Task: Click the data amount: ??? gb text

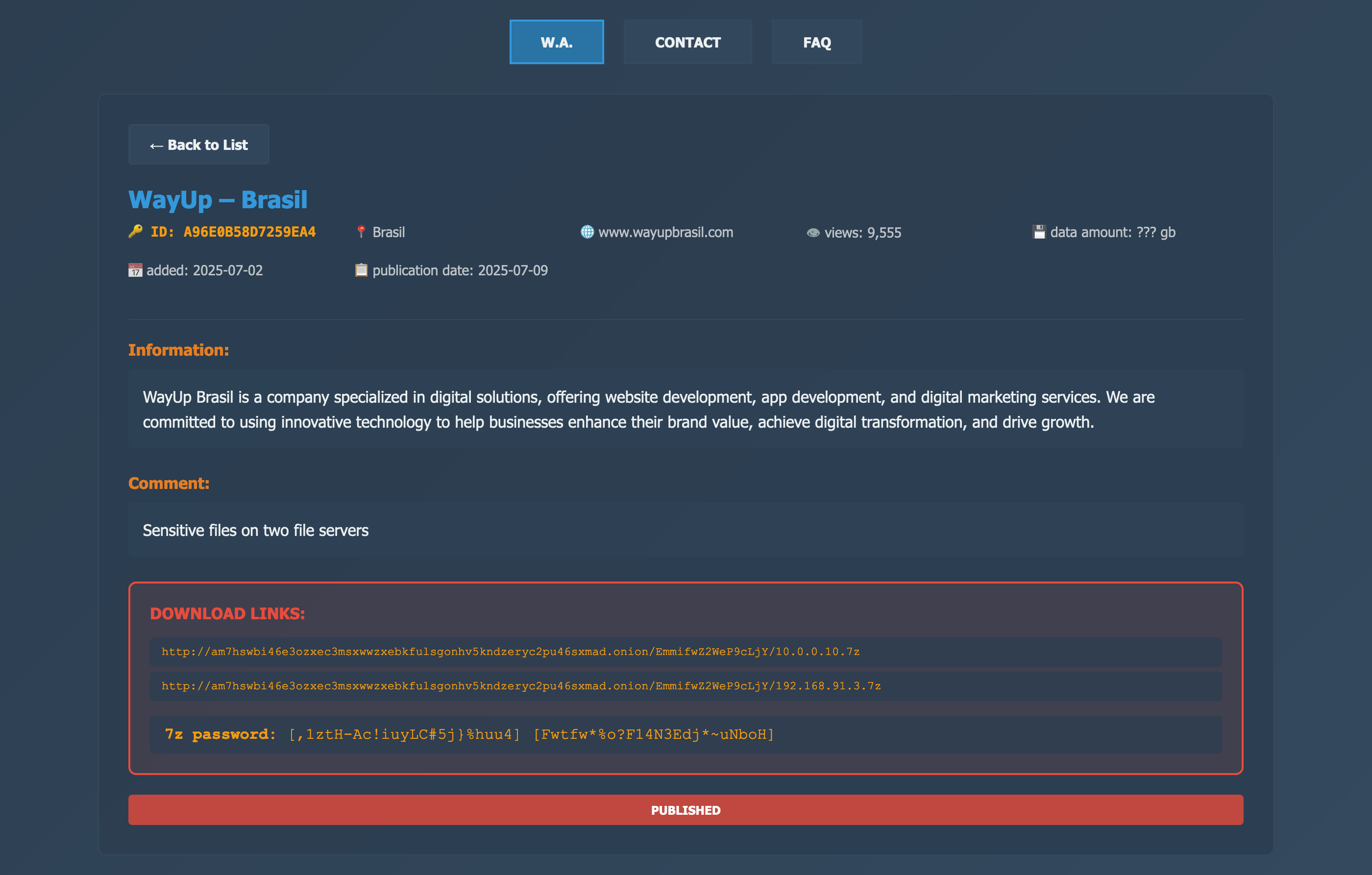Action: pos(1113,232)
